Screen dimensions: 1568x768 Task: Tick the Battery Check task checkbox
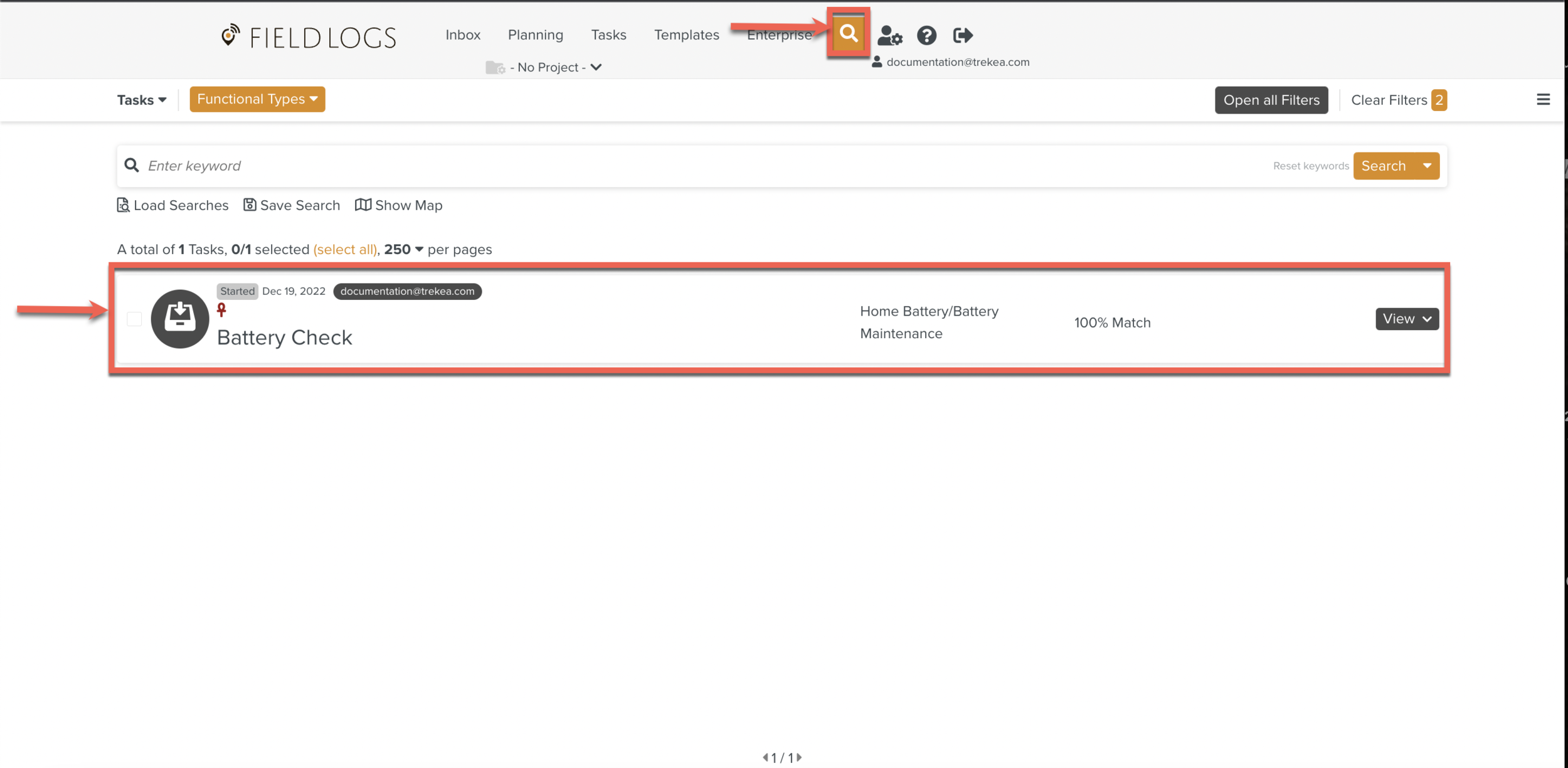click(134, 319)
